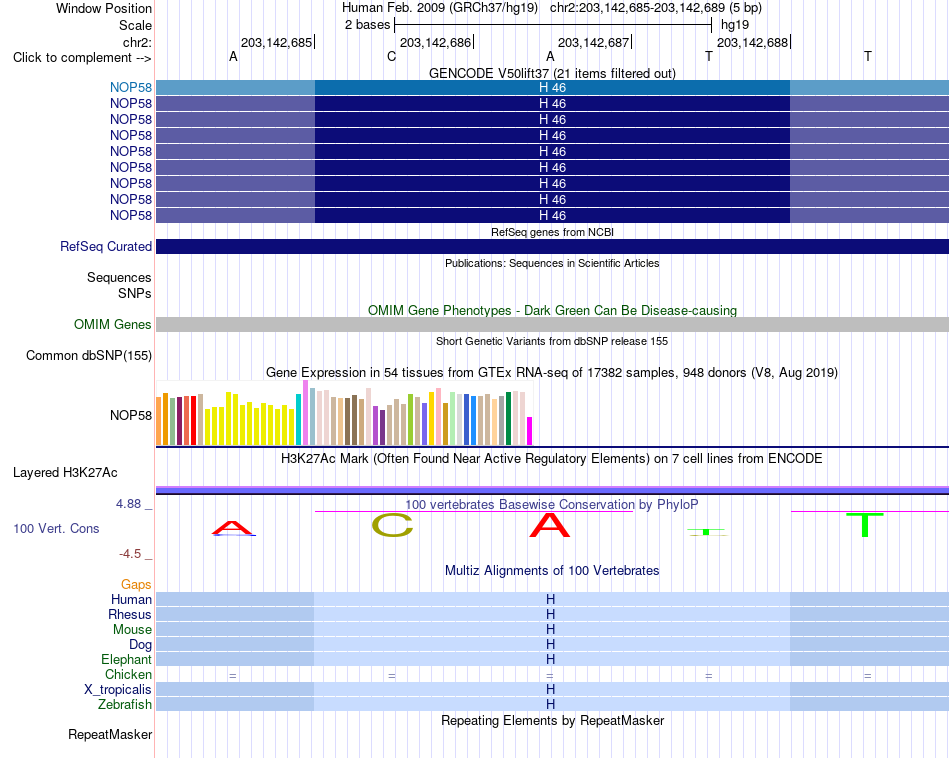Click the NOP58 label beside GTEx chart

tap(130, 415)
